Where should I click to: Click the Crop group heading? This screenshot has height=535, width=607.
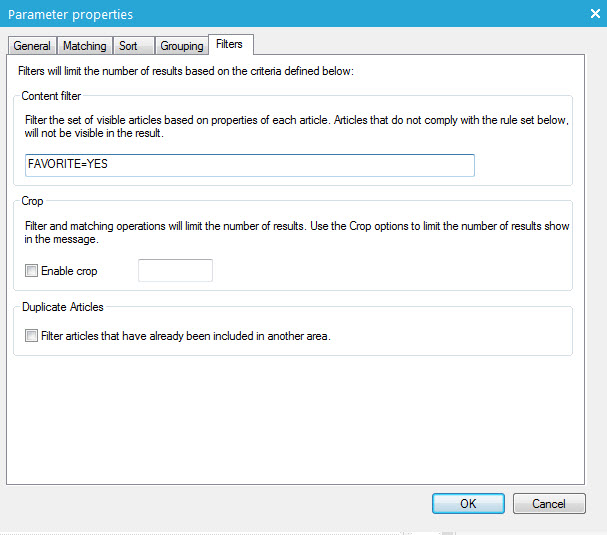(x=32, y=201)
